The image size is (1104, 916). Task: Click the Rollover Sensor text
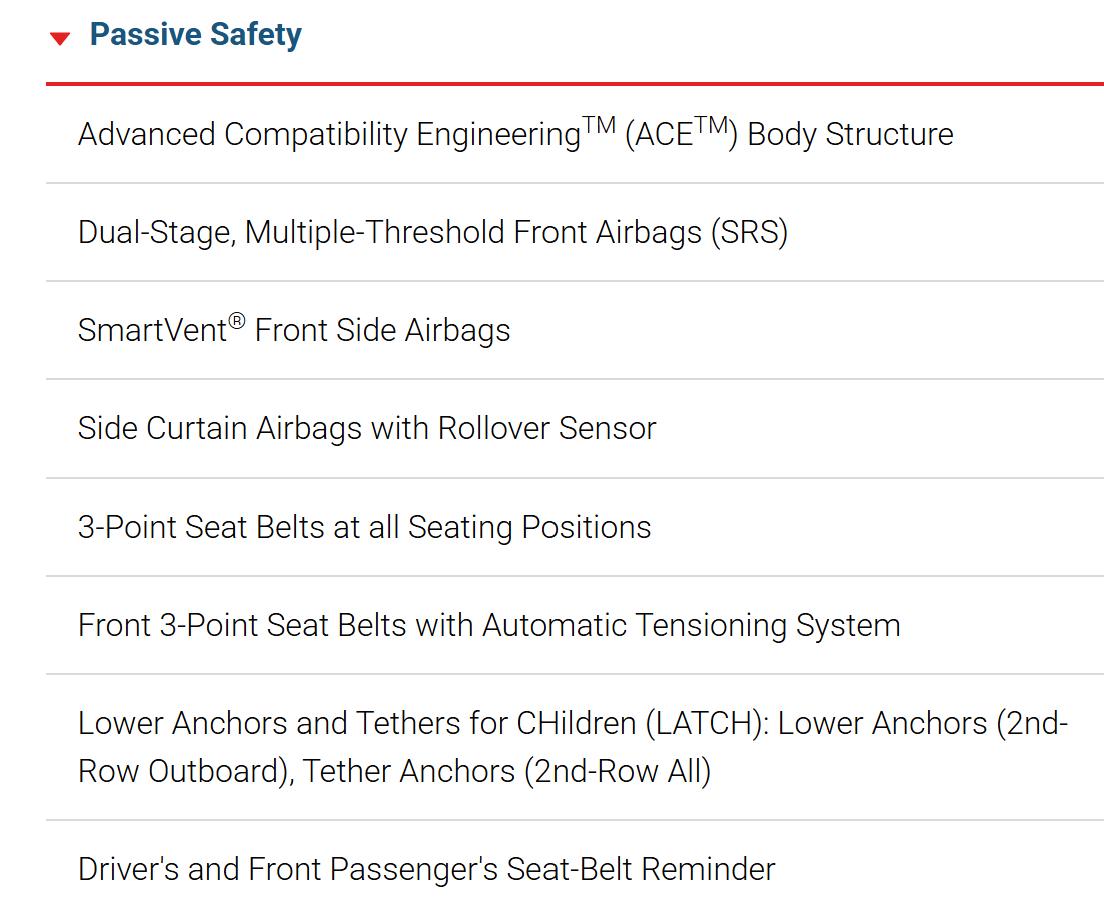547,428
